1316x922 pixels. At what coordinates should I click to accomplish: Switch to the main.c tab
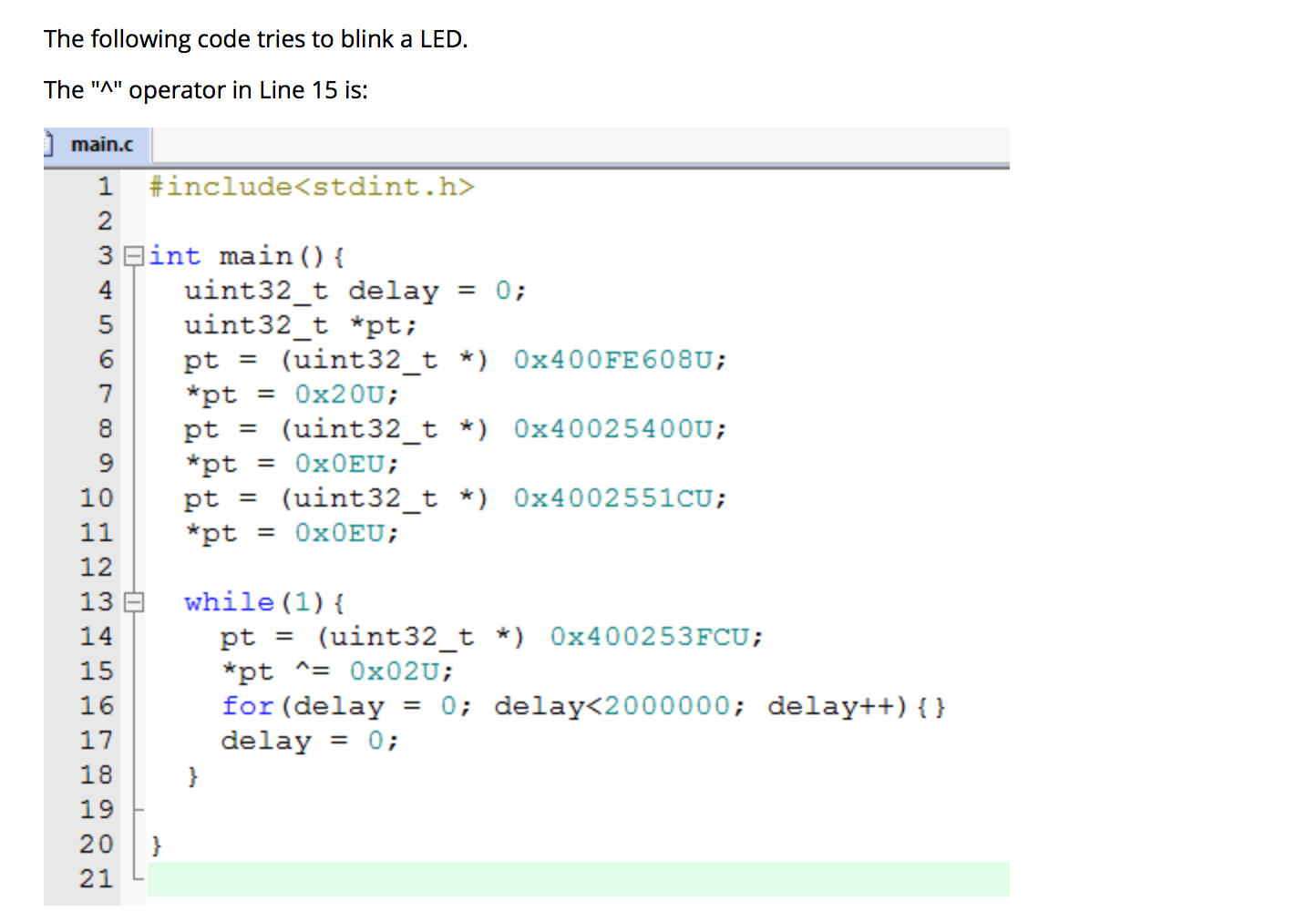pos(100,144)
